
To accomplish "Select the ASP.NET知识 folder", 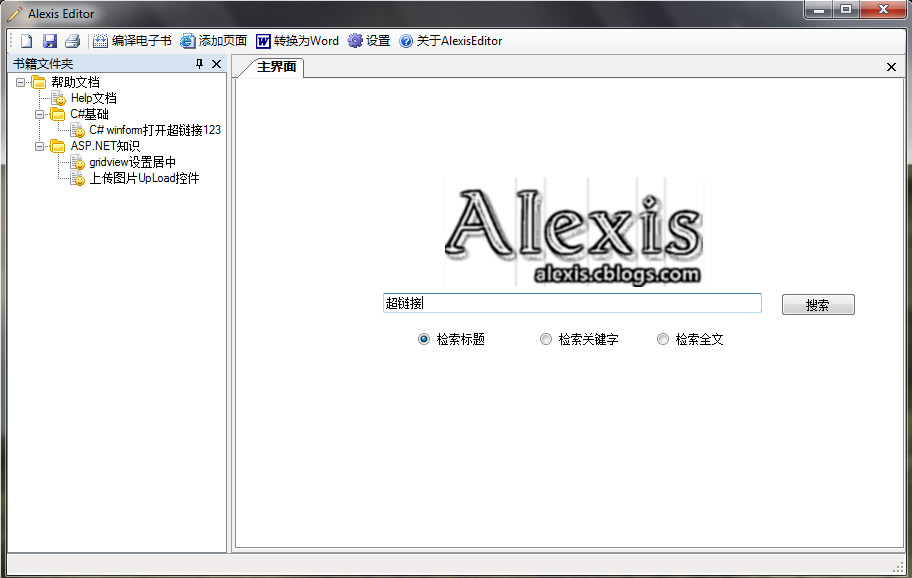I will click(x=105, y=146).
